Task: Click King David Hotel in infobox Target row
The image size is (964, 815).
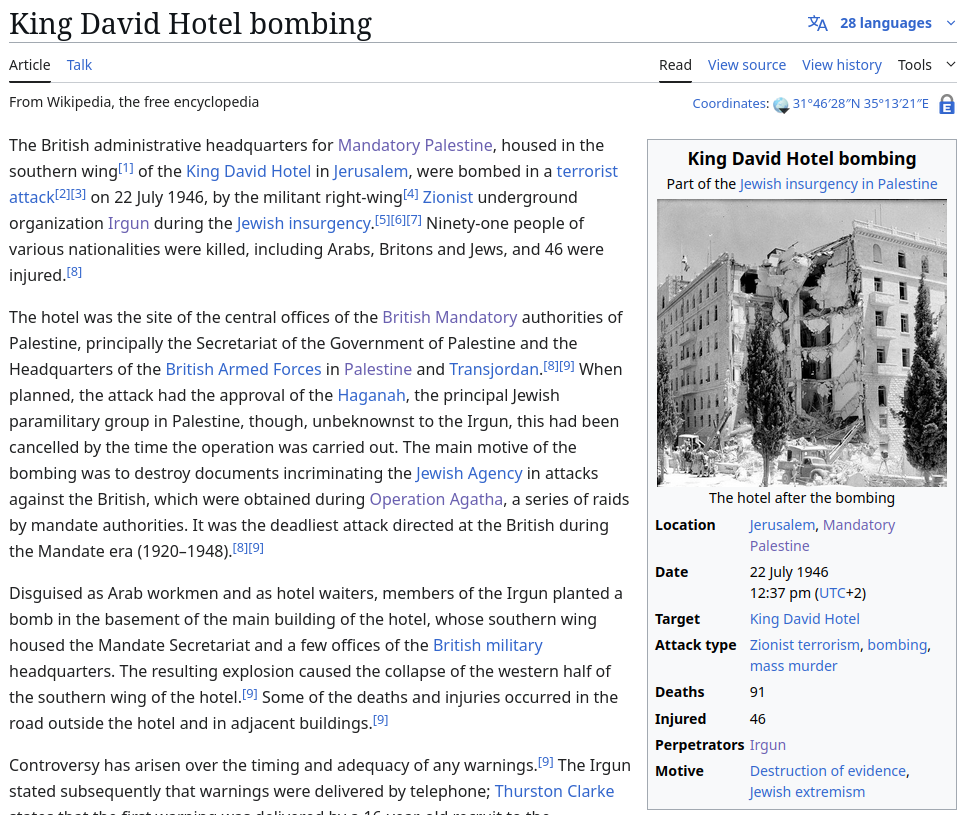Action: [804, 619]
